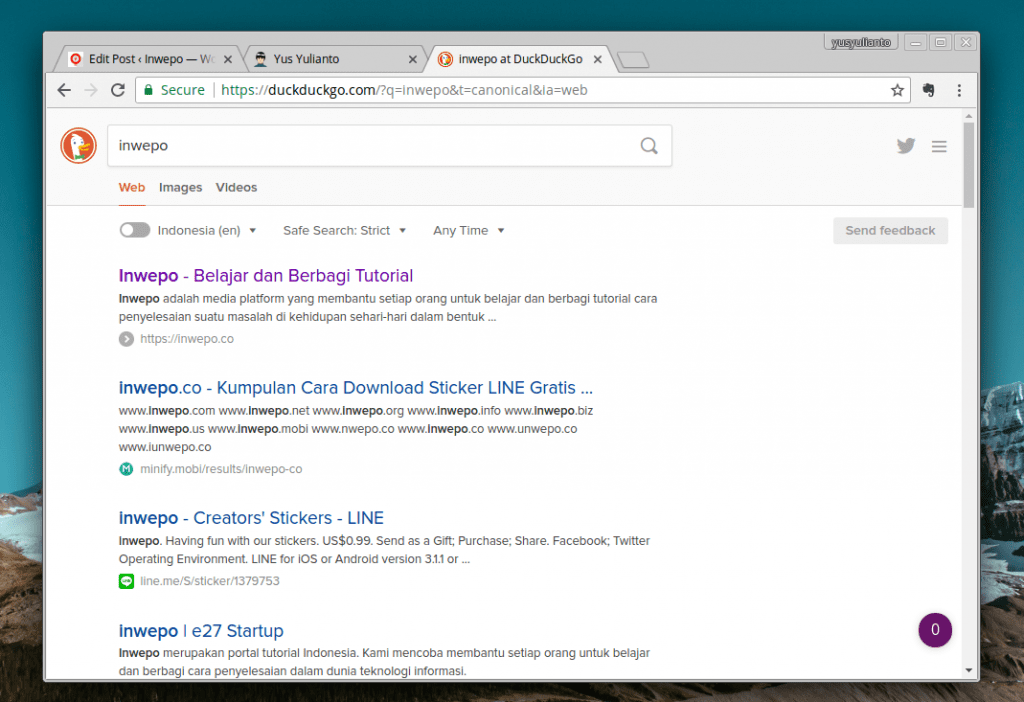Viewport: 1024px width, 702px height.
Task: Go back using the back arrow
Action: 65,90
